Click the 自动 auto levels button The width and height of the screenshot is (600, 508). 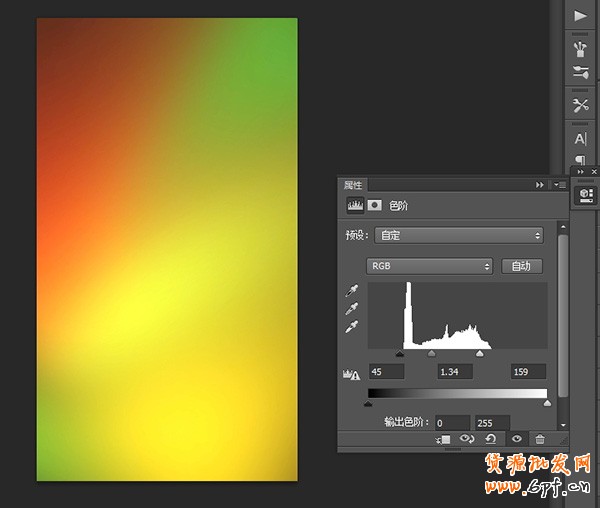(521, 266)
